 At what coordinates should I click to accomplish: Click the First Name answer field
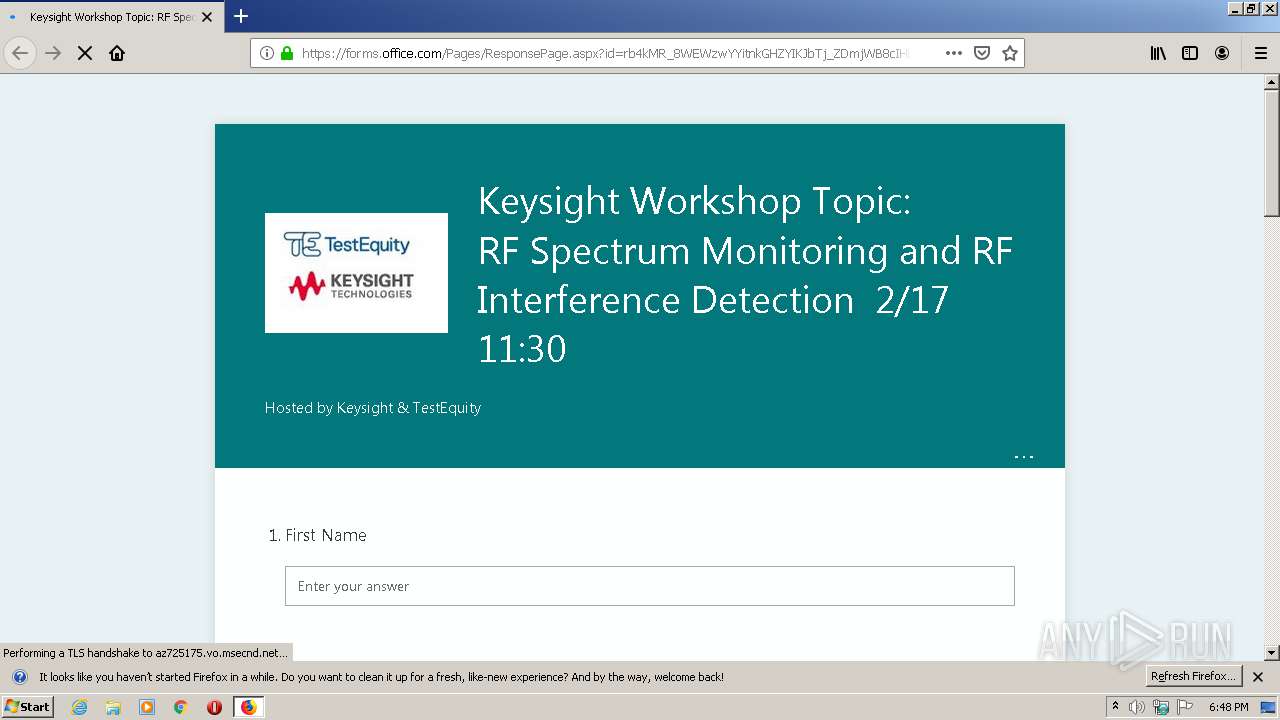tap(650, 586)
